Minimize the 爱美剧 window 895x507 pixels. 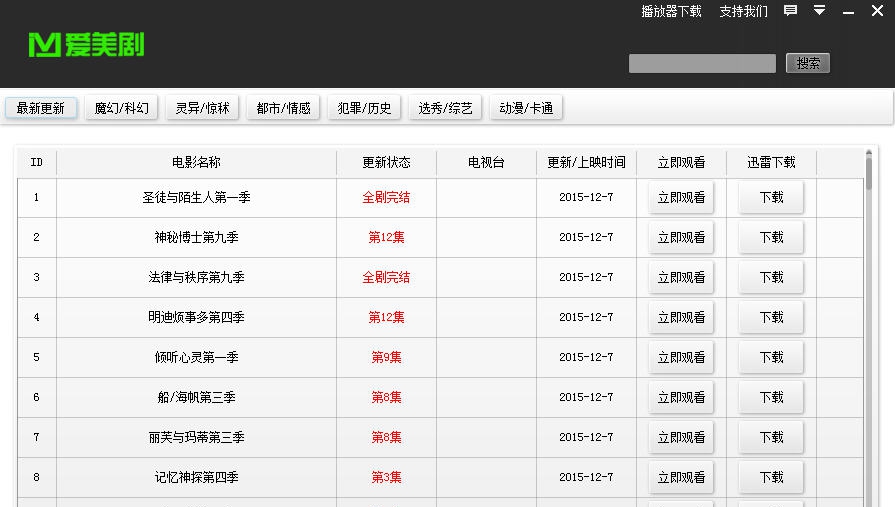point(848,11)
